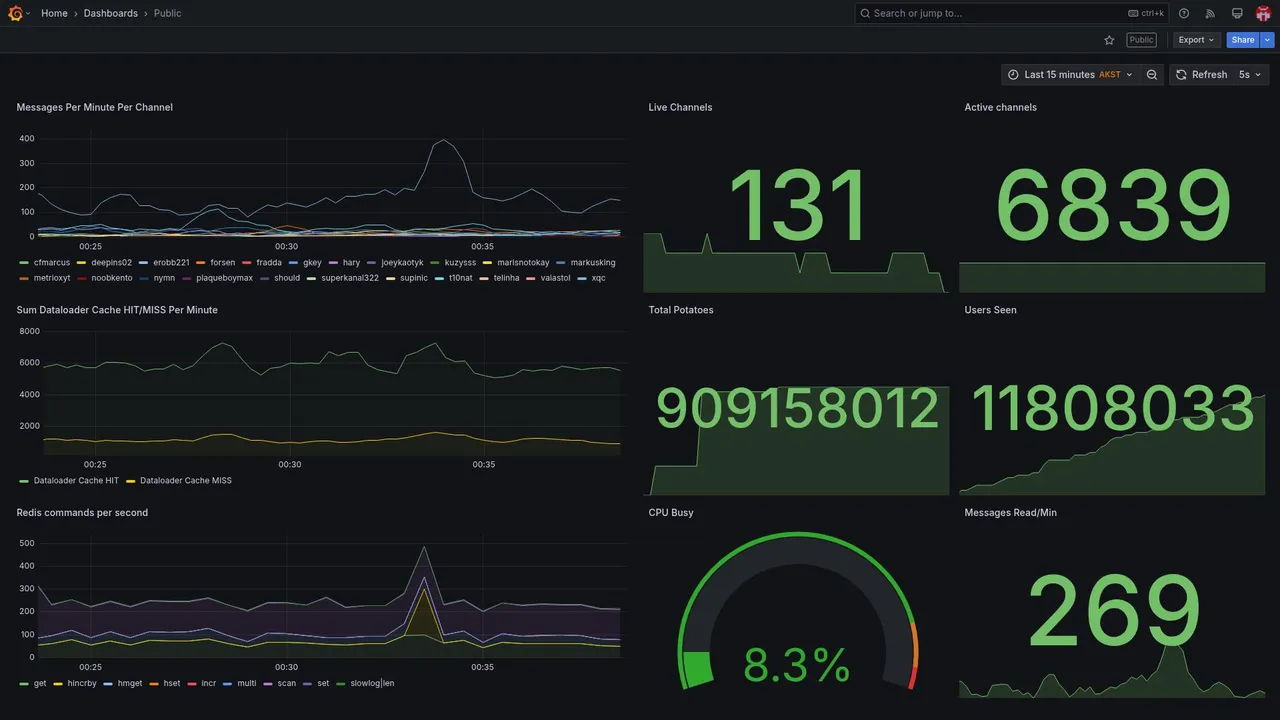Click the blue Share button
The image size is (1280, 720).
[x=1243, y=40]
